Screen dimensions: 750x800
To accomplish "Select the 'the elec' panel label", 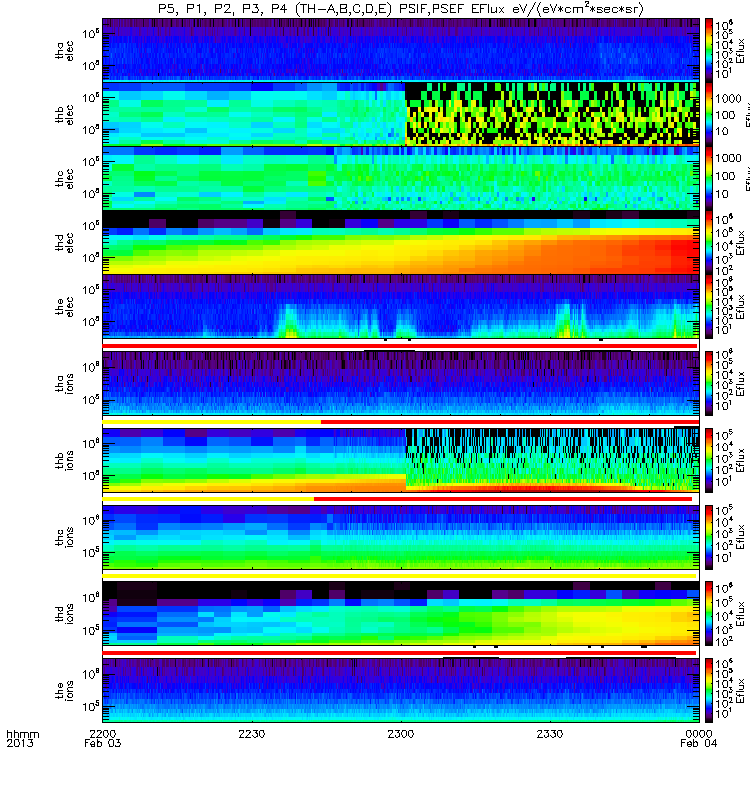I will click(64, 307).
